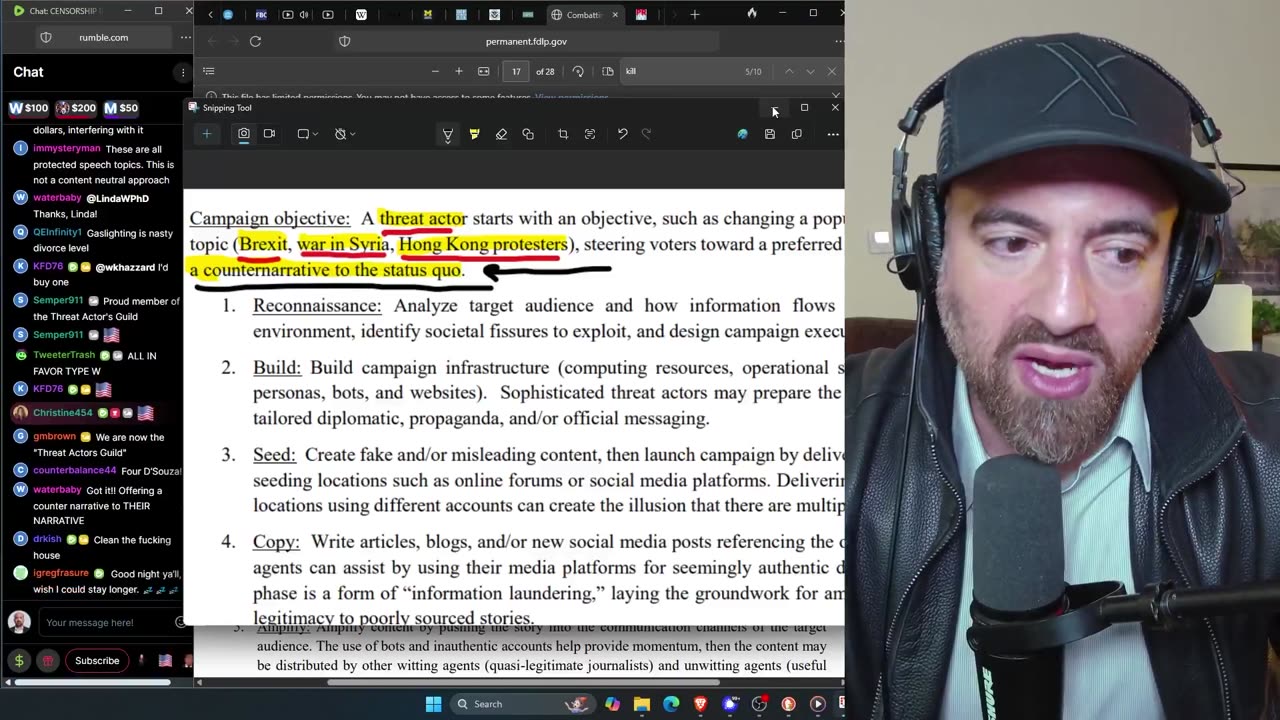Click the Subscribe button in Rumble chat
Screen dimensions: 1280x720
(97, 660)
